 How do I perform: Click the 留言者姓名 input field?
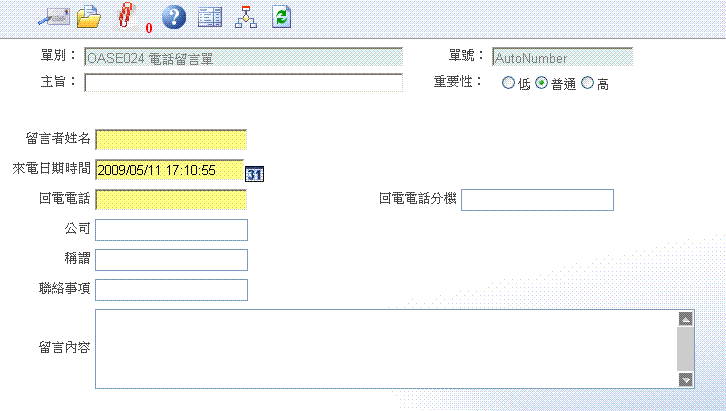171,140
